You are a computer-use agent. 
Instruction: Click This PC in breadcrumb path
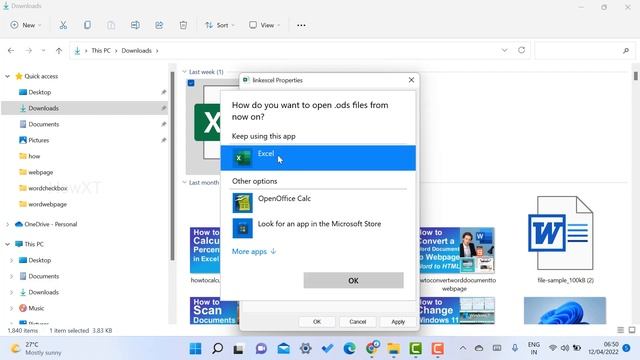tap(101, 51)
